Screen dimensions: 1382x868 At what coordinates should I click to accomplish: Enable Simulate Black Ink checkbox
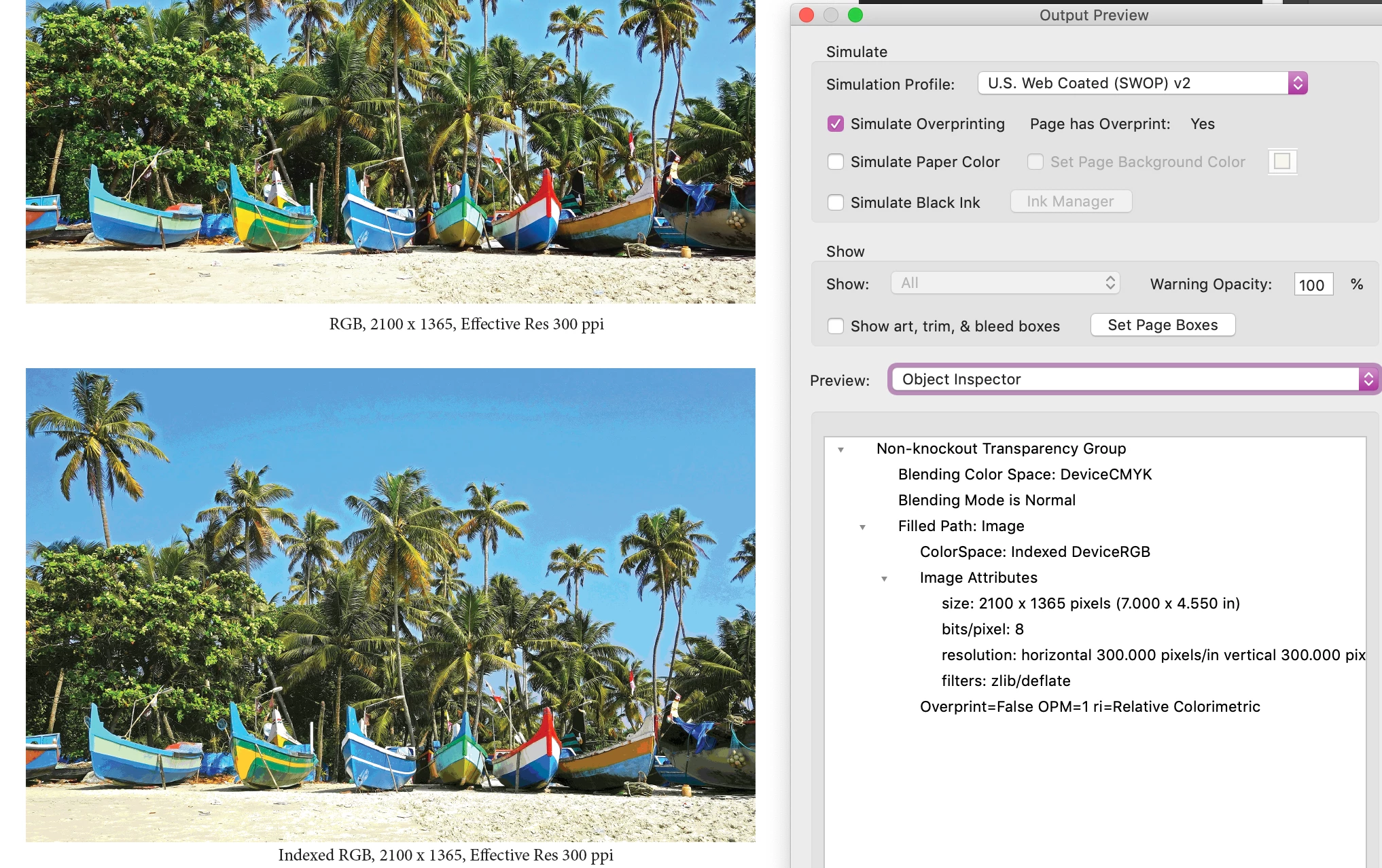pos(836,202)
